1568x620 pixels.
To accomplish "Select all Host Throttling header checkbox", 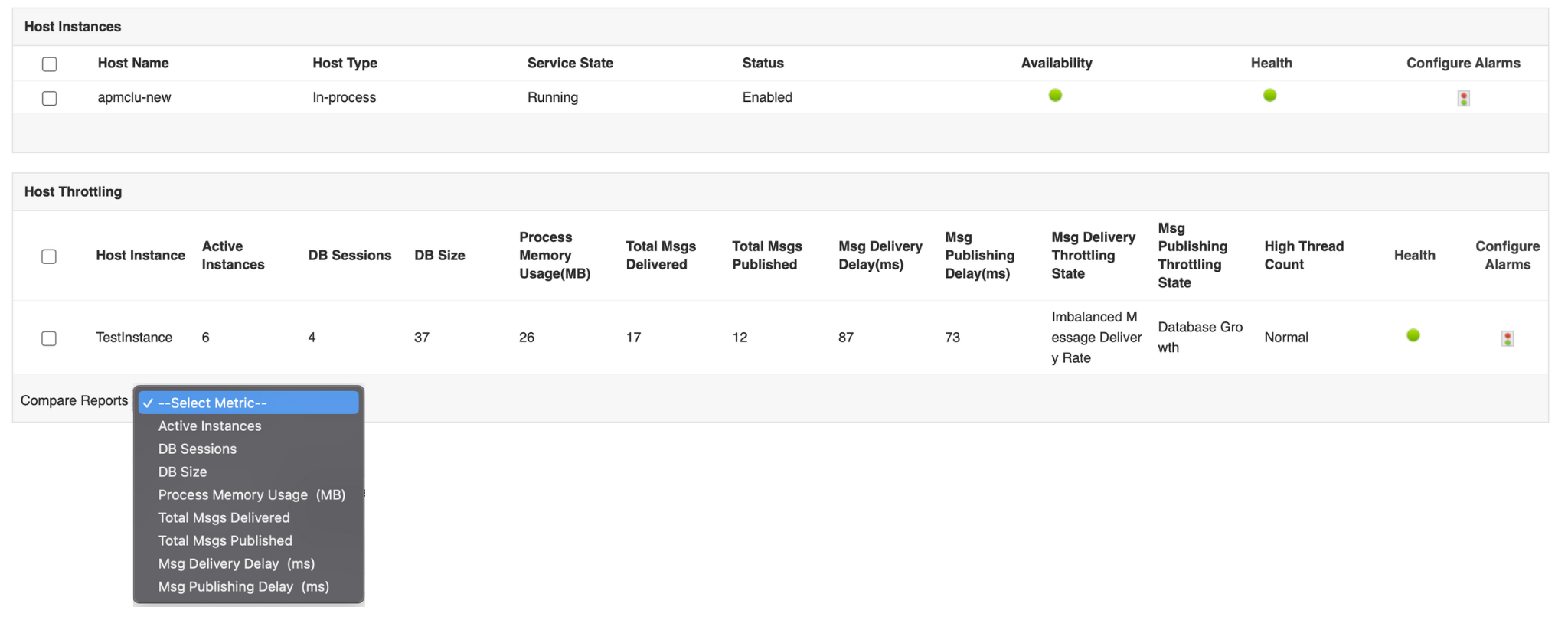I will (x=49, y=256).
